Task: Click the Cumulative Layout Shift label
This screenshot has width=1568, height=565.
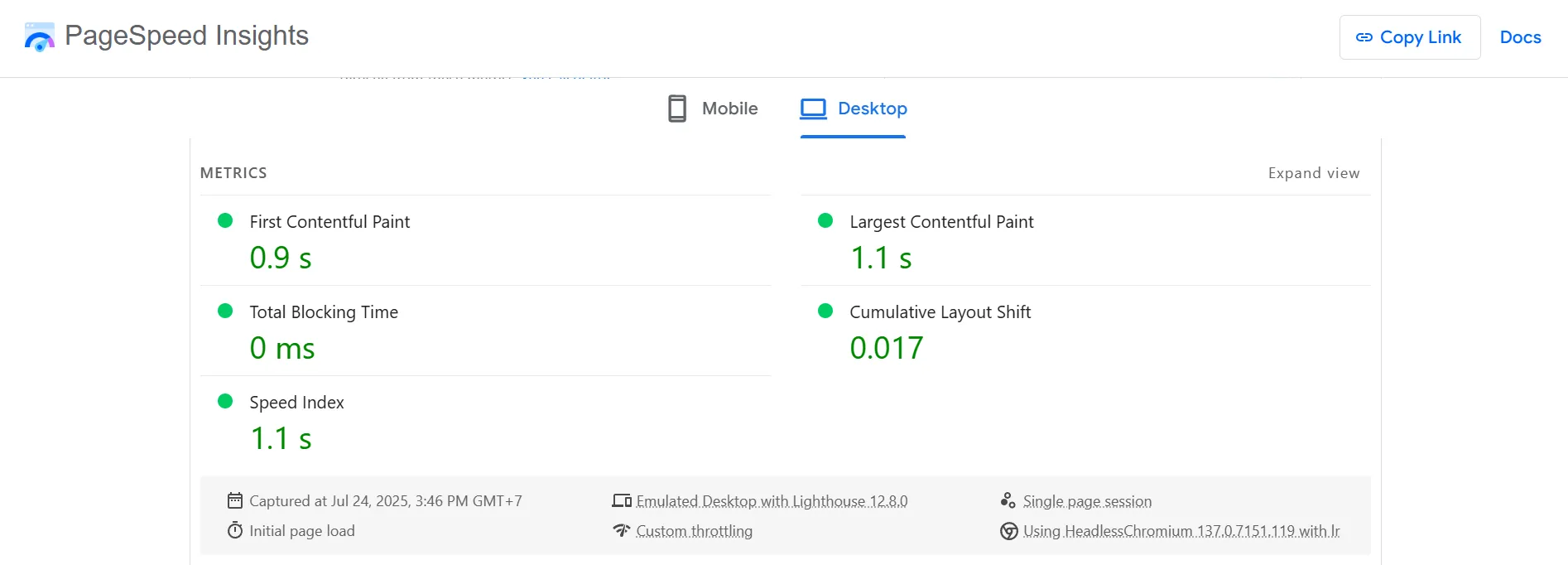Action: point(940,312)
